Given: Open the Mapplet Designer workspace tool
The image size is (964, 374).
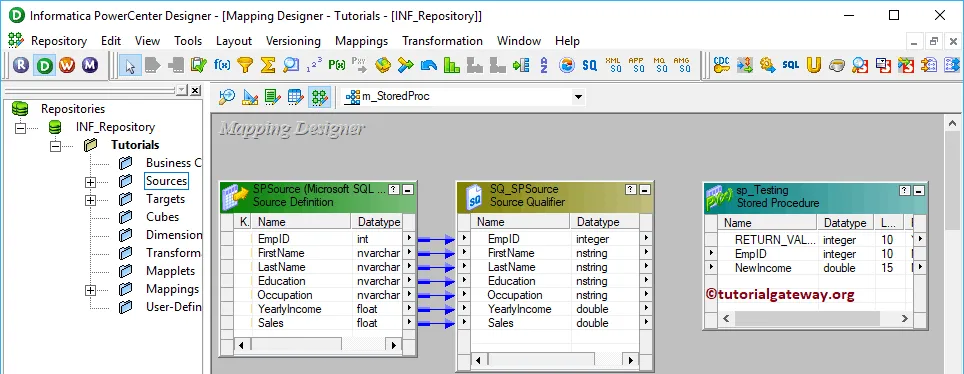Looking at the screenshot, I should [296, 97].
